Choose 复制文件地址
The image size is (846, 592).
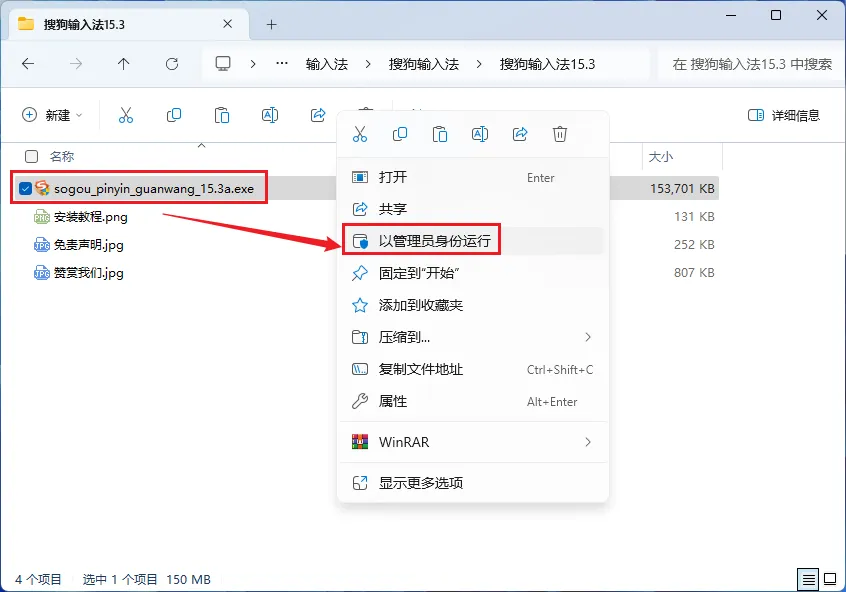click(472, 369)
